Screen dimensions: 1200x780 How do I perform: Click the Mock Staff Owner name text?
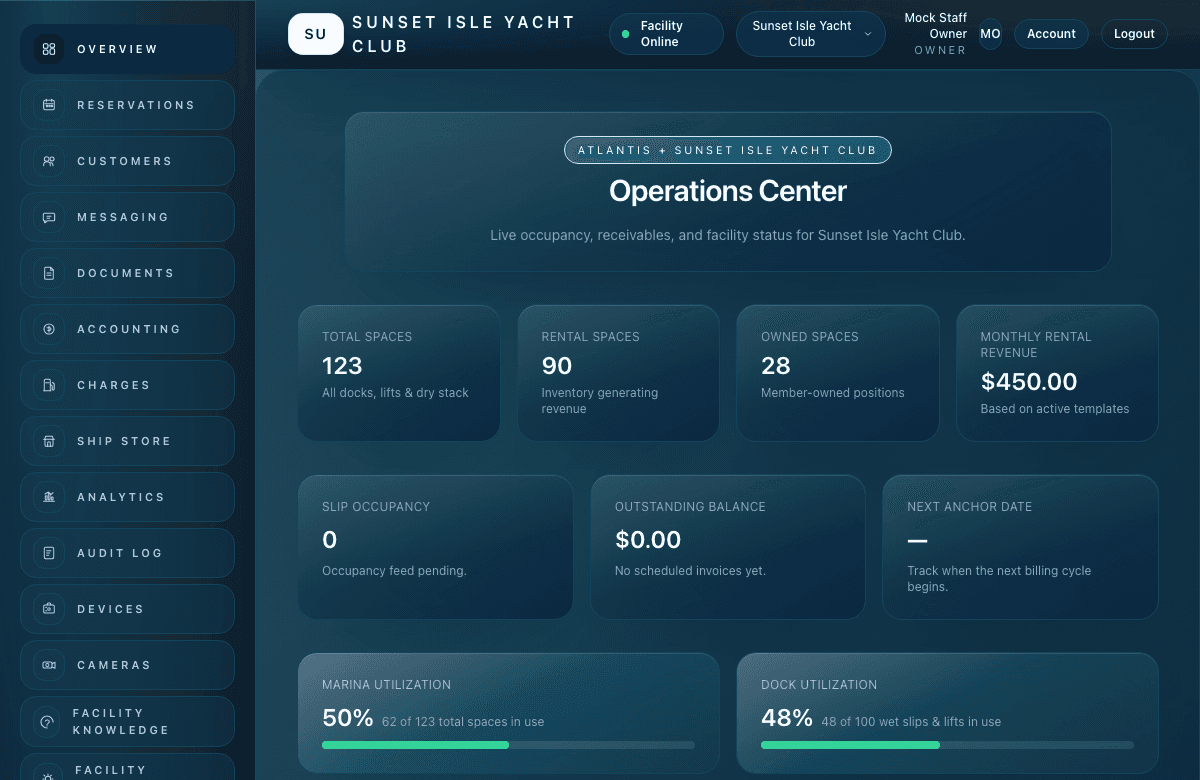tap(935, 26)
